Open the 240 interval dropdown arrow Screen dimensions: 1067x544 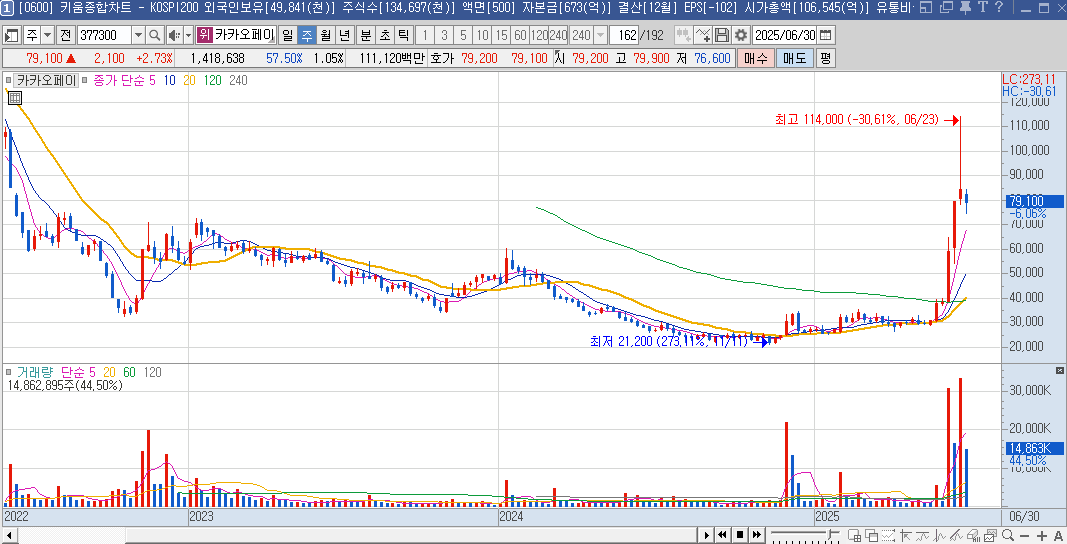click(x=600, y=35)
